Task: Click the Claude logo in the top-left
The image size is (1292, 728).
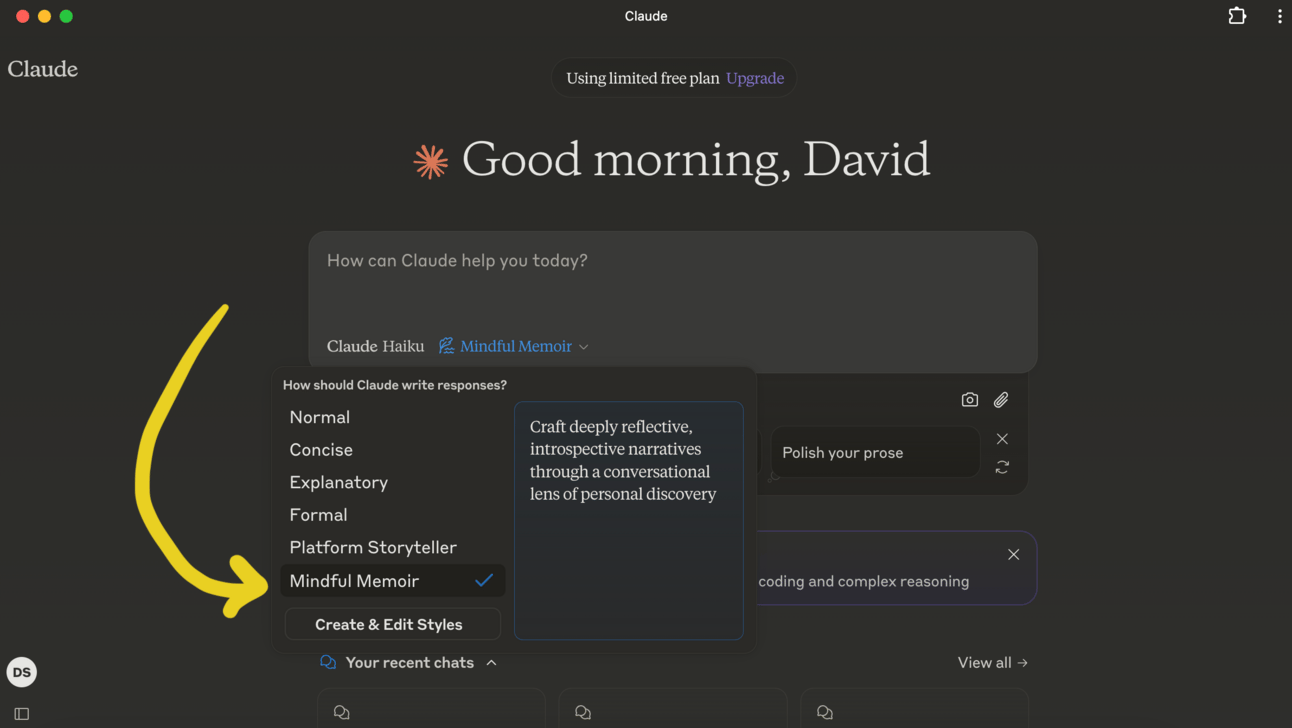Action: click(43, 69)
